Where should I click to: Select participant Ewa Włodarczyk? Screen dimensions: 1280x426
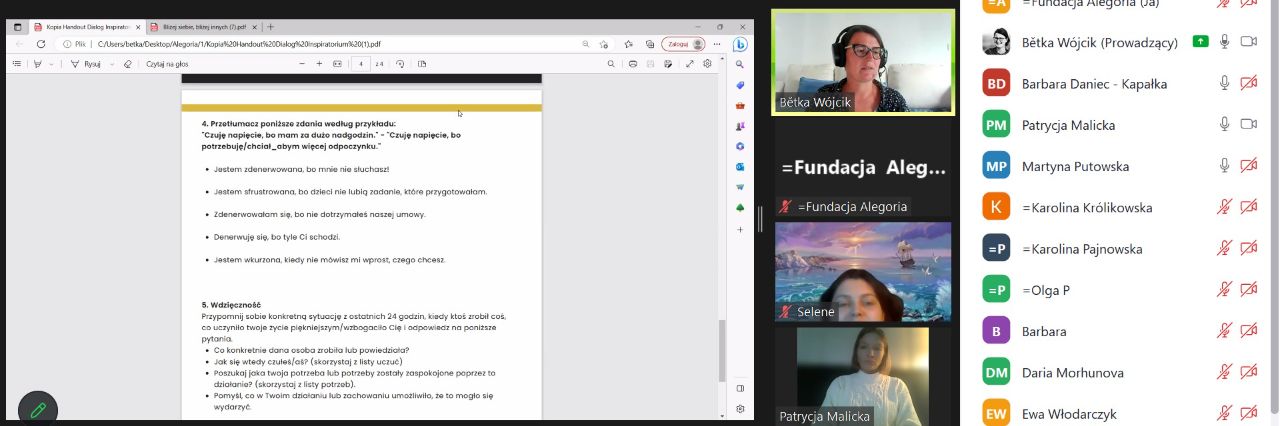pos(1120,413)
